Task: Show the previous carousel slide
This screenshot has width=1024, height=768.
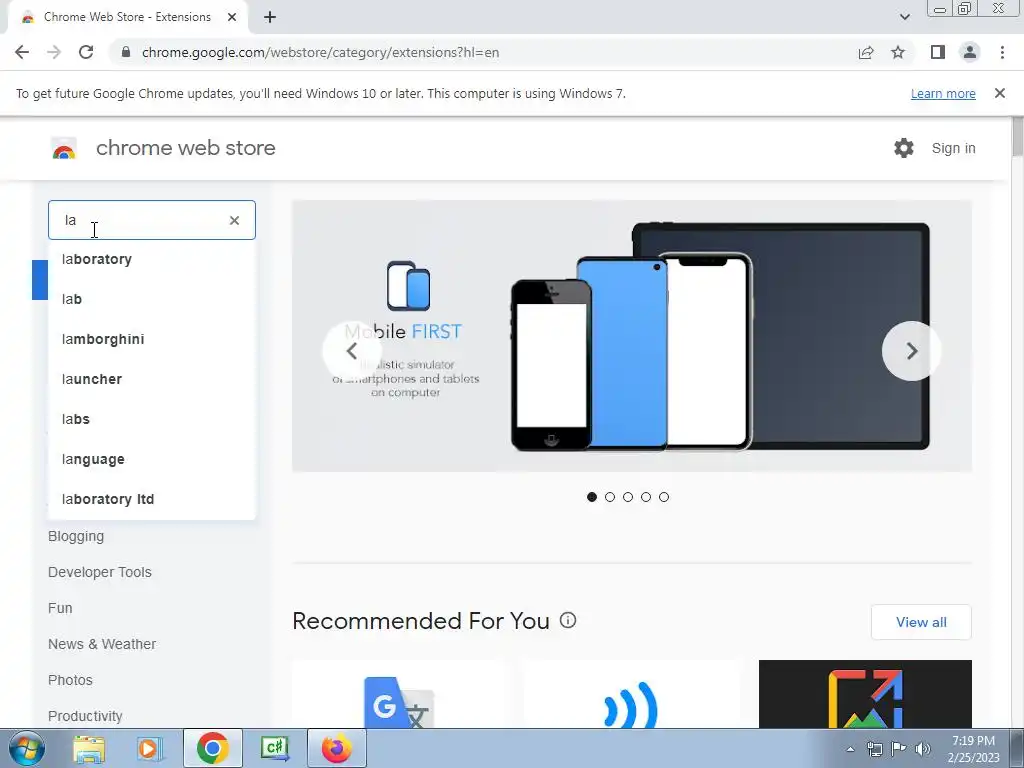Action: (352, 351)
